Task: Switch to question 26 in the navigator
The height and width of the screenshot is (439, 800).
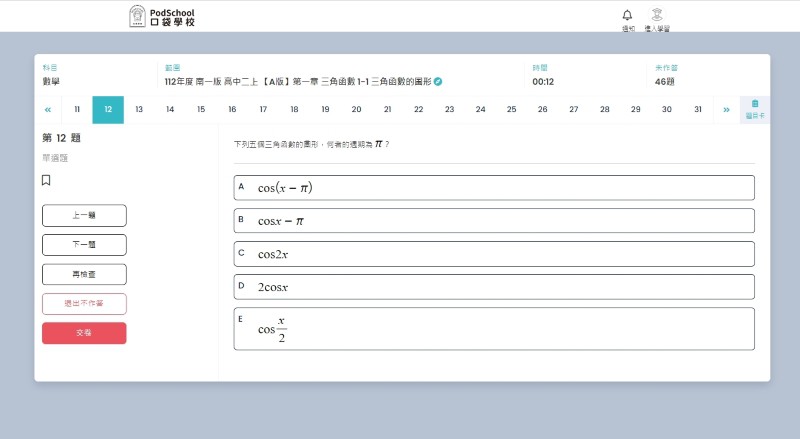Action: click(x=542, y=109)
